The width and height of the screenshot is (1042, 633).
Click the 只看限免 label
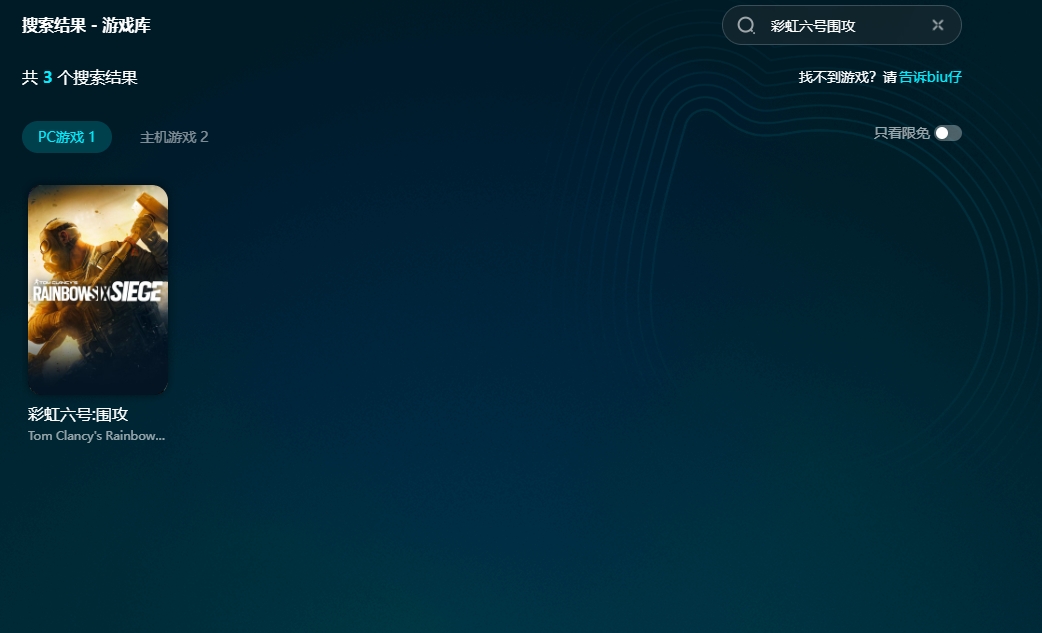[x=901, y=134]
